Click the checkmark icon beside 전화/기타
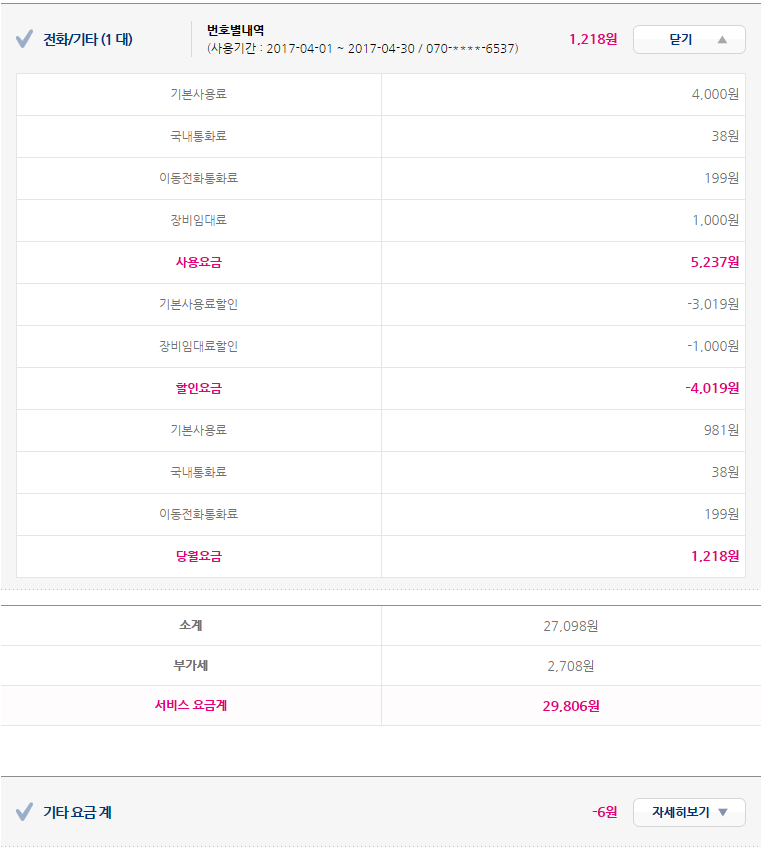Image resolution: width=764 pixels, height=851 pixels. click(25, 40)
